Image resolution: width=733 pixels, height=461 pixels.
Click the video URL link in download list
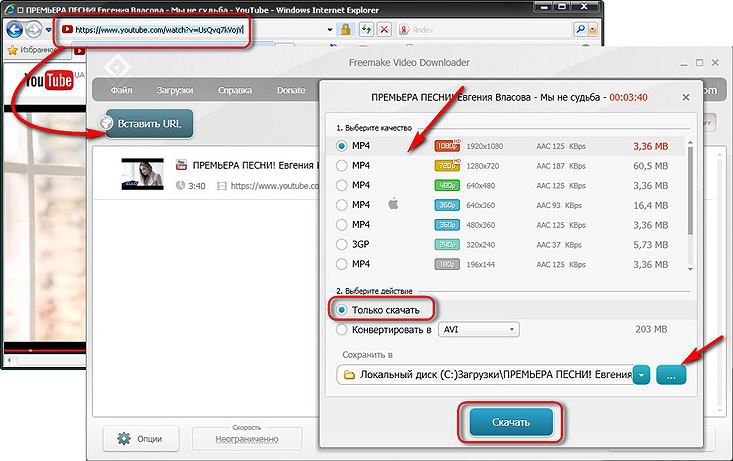pos(274,186)
